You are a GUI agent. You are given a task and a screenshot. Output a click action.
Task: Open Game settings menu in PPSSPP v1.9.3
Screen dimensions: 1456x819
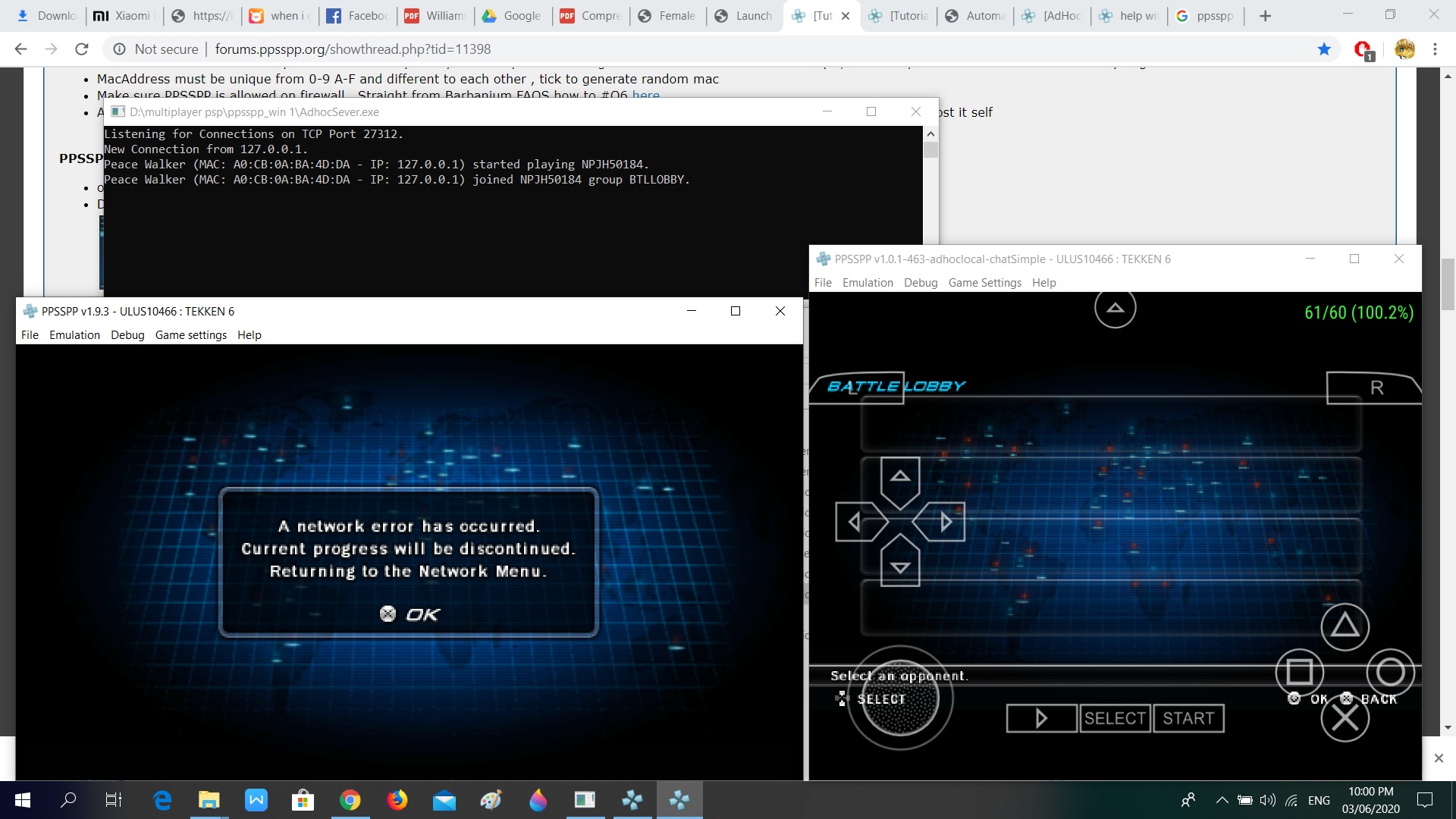pyautogui.click(x=190, y=334)
